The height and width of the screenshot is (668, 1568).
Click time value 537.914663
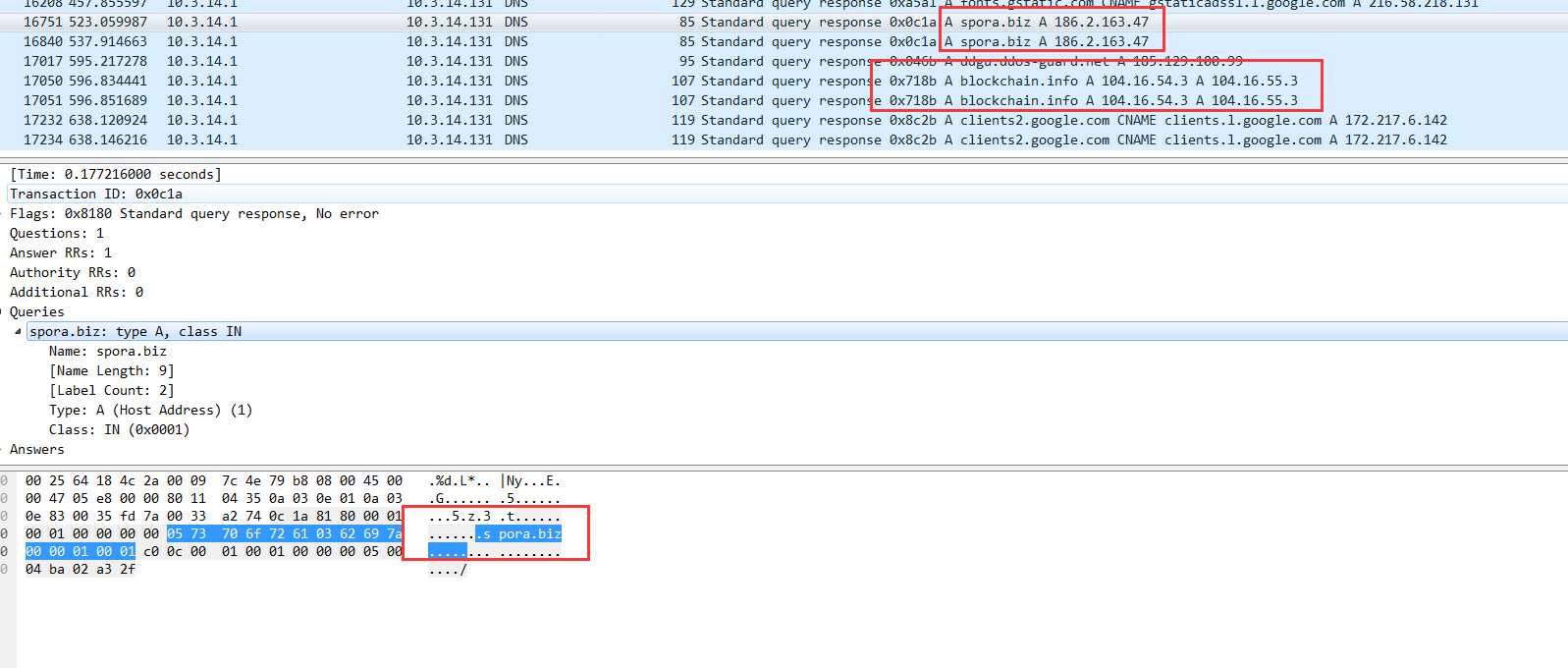coord(108,41)
